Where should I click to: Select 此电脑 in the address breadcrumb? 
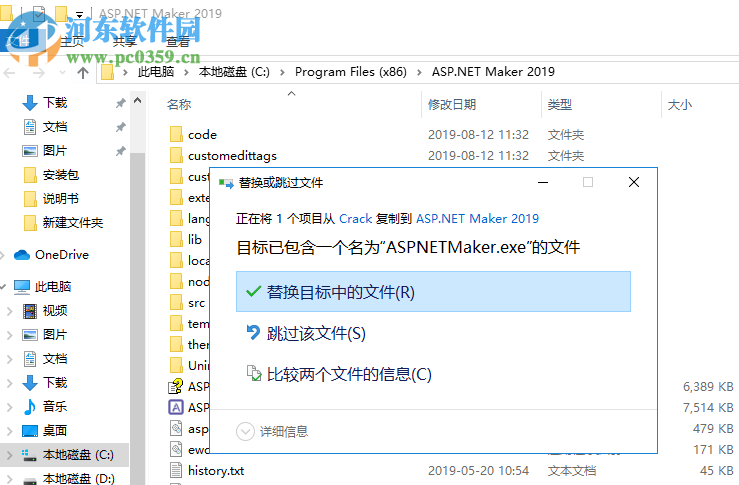(x=156, y=72)
